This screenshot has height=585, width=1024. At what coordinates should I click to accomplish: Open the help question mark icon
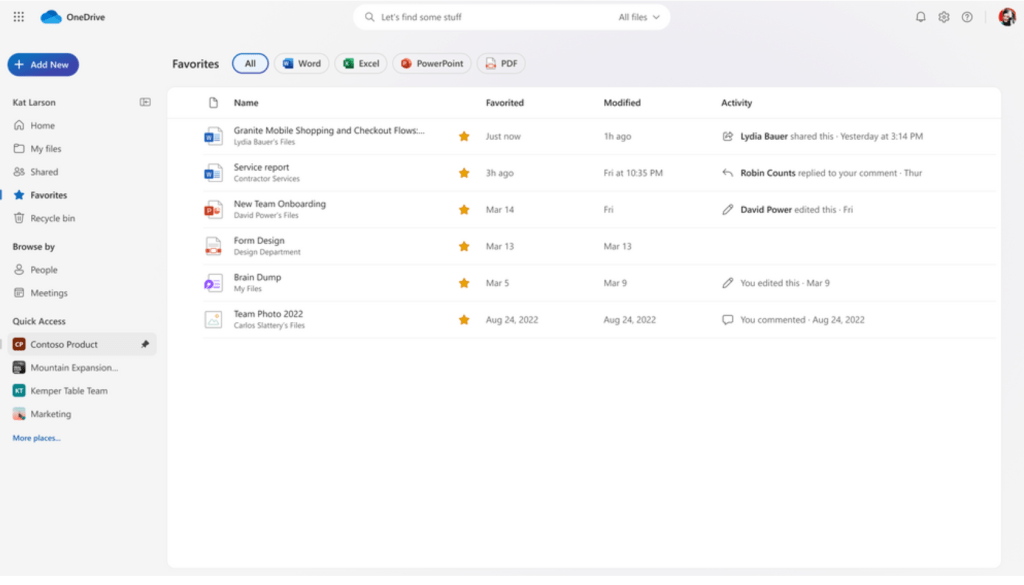click(x=967, y=17)
